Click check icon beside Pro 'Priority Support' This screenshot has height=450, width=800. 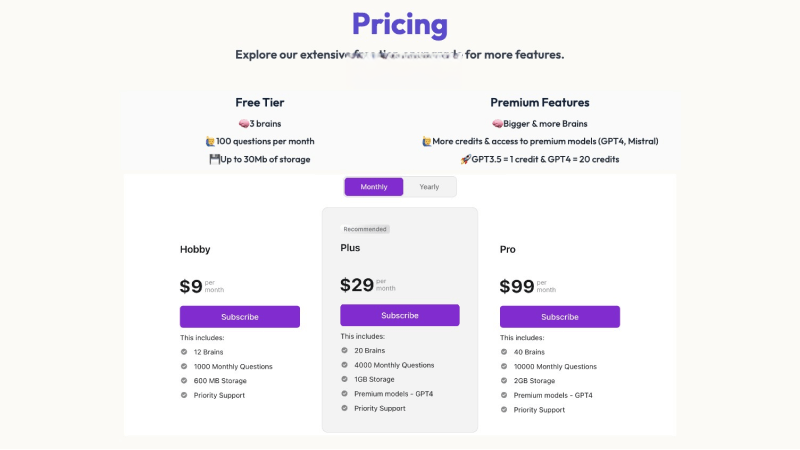(x=504, y=410)
